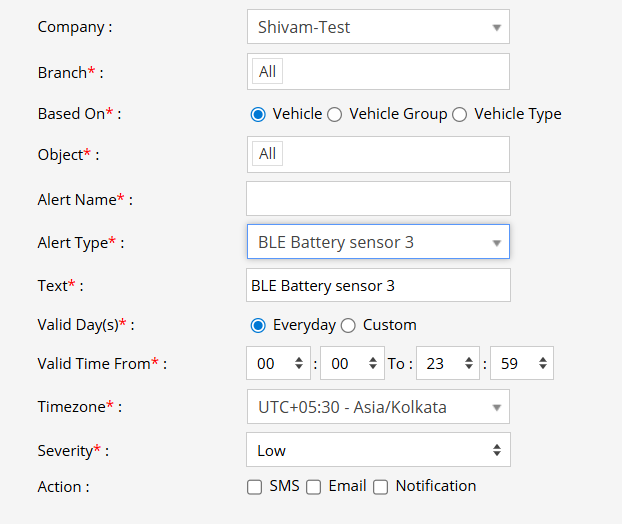
Task: Enable the SMS action checkbox
Action: pos(255,487)
